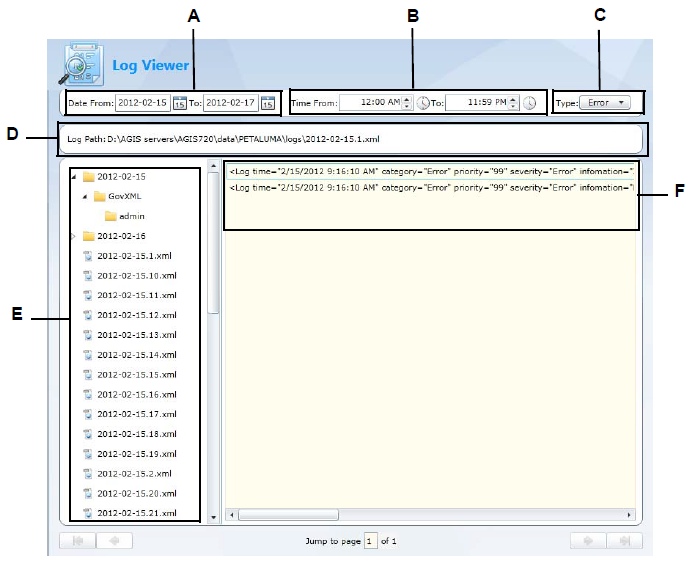Increase the Time From value with up arrow
The image size is (694, 568).
point(407,99)
